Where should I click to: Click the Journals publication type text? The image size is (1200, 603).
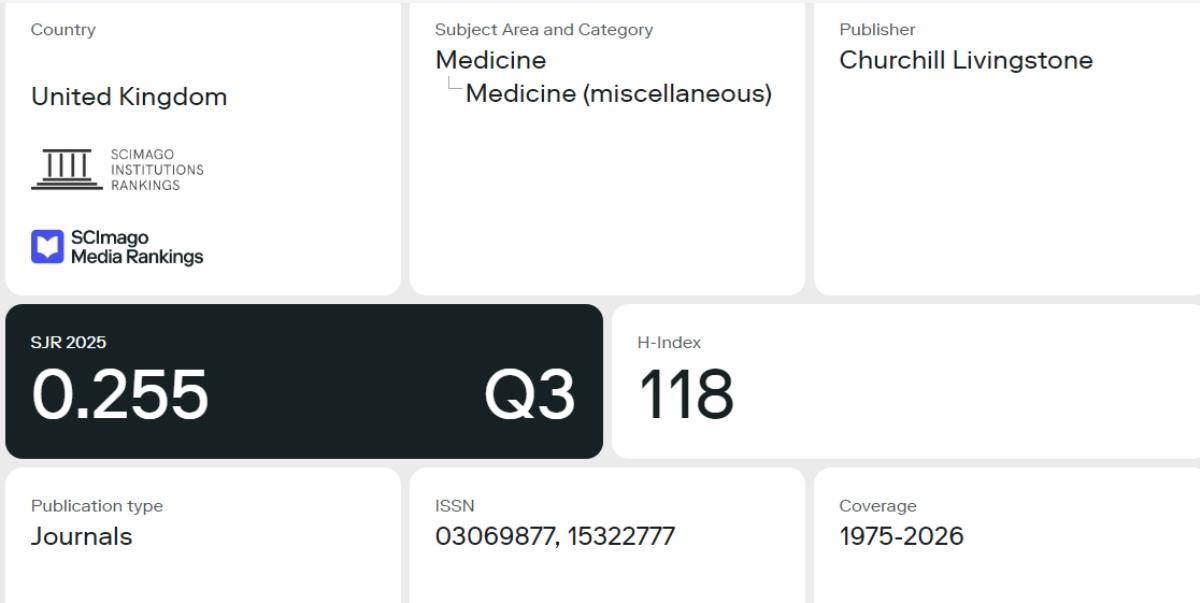[81, 536]
